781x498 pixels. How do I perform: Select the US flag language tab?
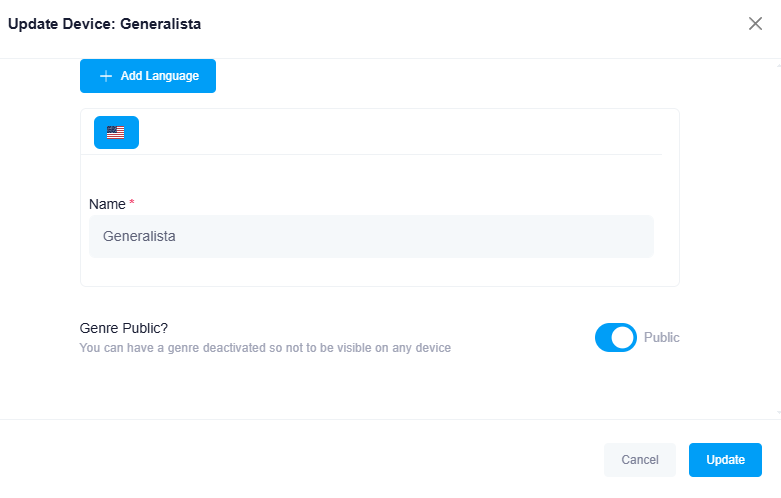(x=116, y=132)
